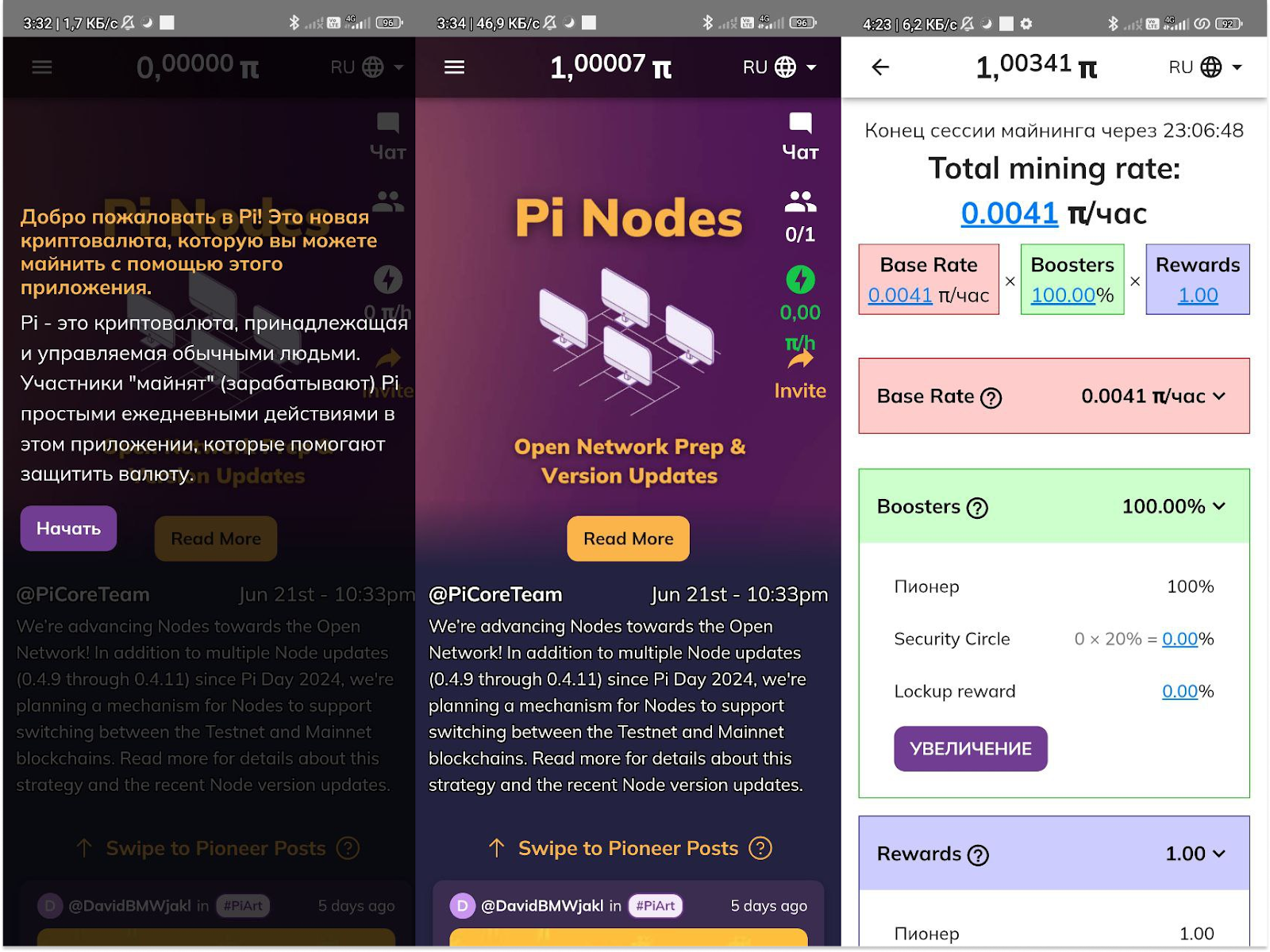Image resolution: width=1270 pixels, height=952 pixels.
Task: Open the Чат chat icon
Action: pyautogui.click(x=800, y=124)
